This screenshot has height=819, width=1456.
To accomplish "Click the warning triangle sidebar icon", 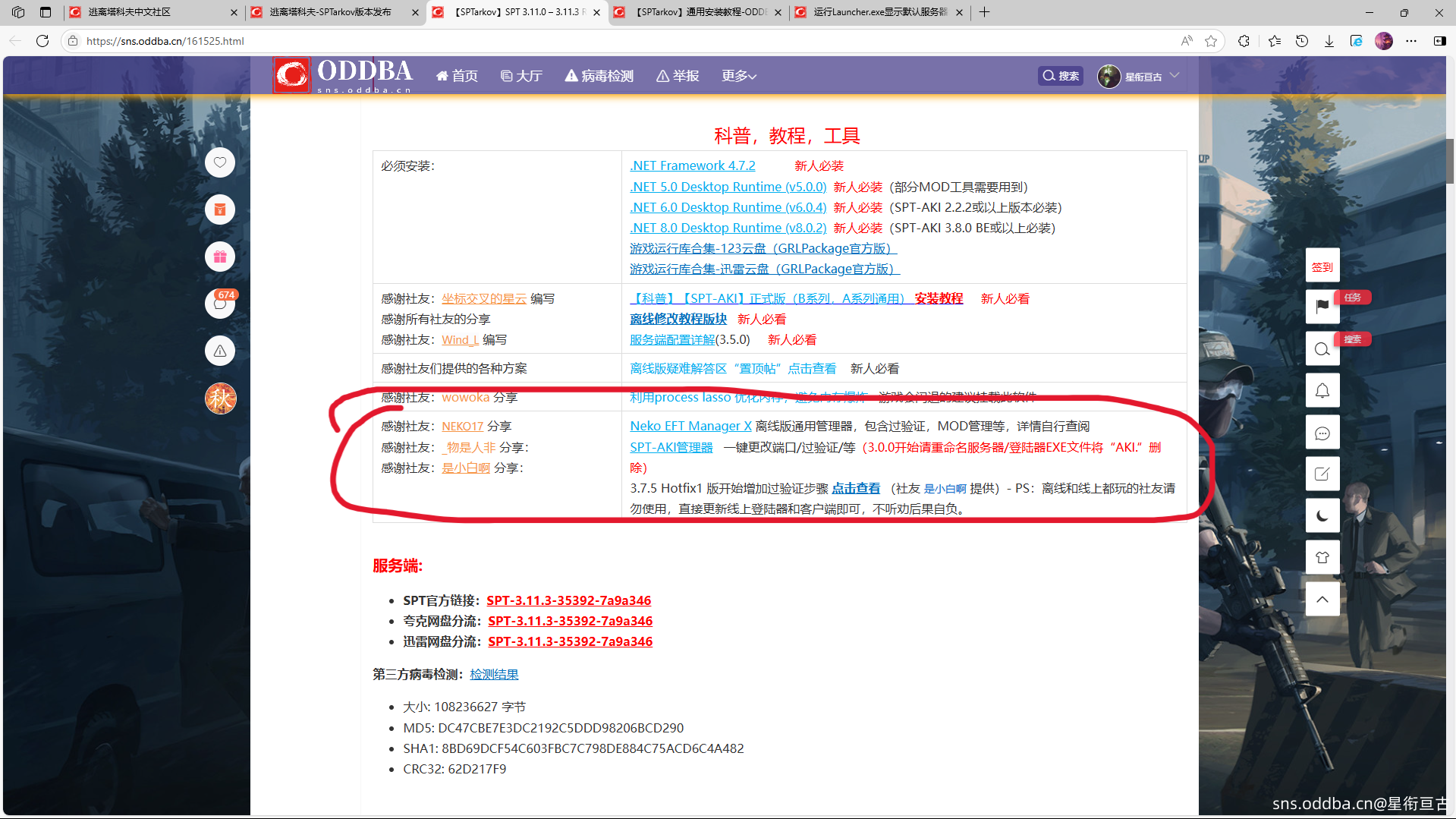I will [220, 351].
